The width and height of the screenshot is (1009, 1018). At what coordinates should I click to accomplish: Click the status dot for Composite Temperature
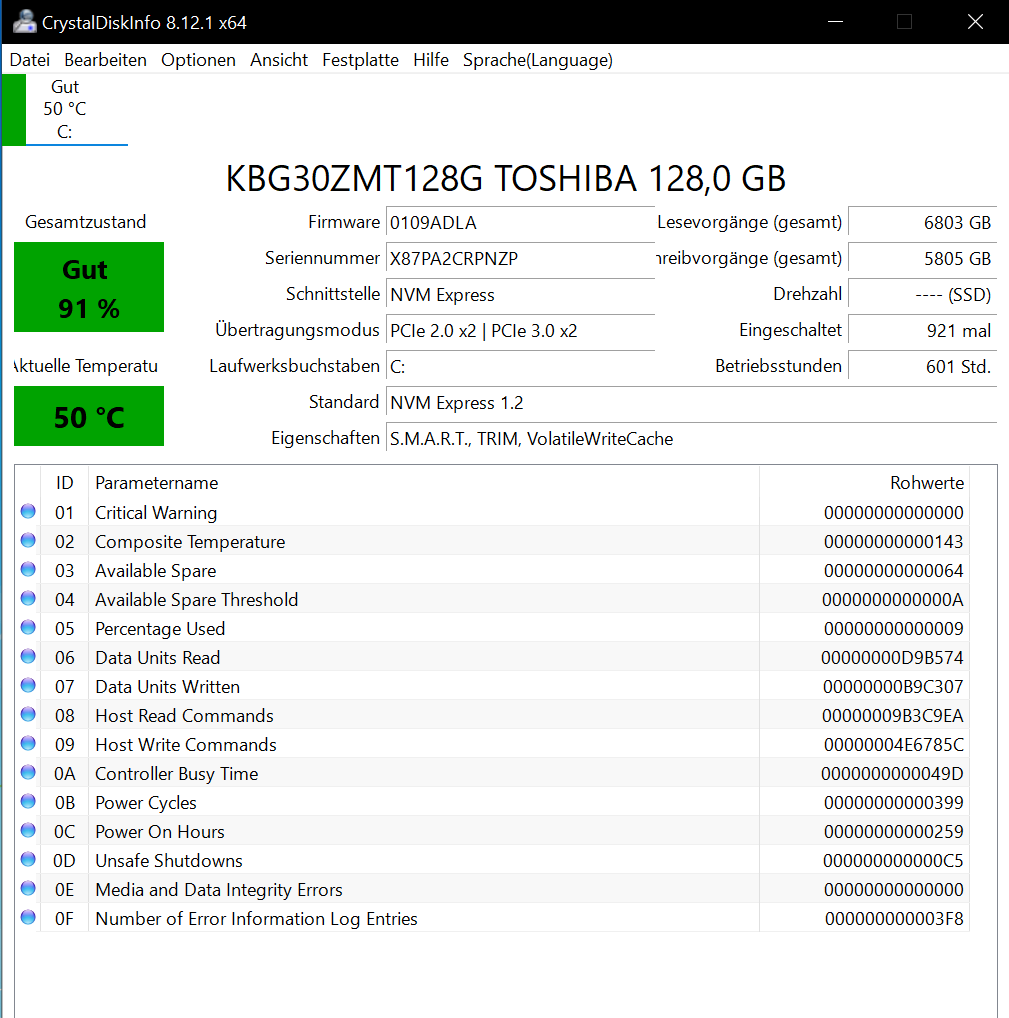click(x=28, y=540)
